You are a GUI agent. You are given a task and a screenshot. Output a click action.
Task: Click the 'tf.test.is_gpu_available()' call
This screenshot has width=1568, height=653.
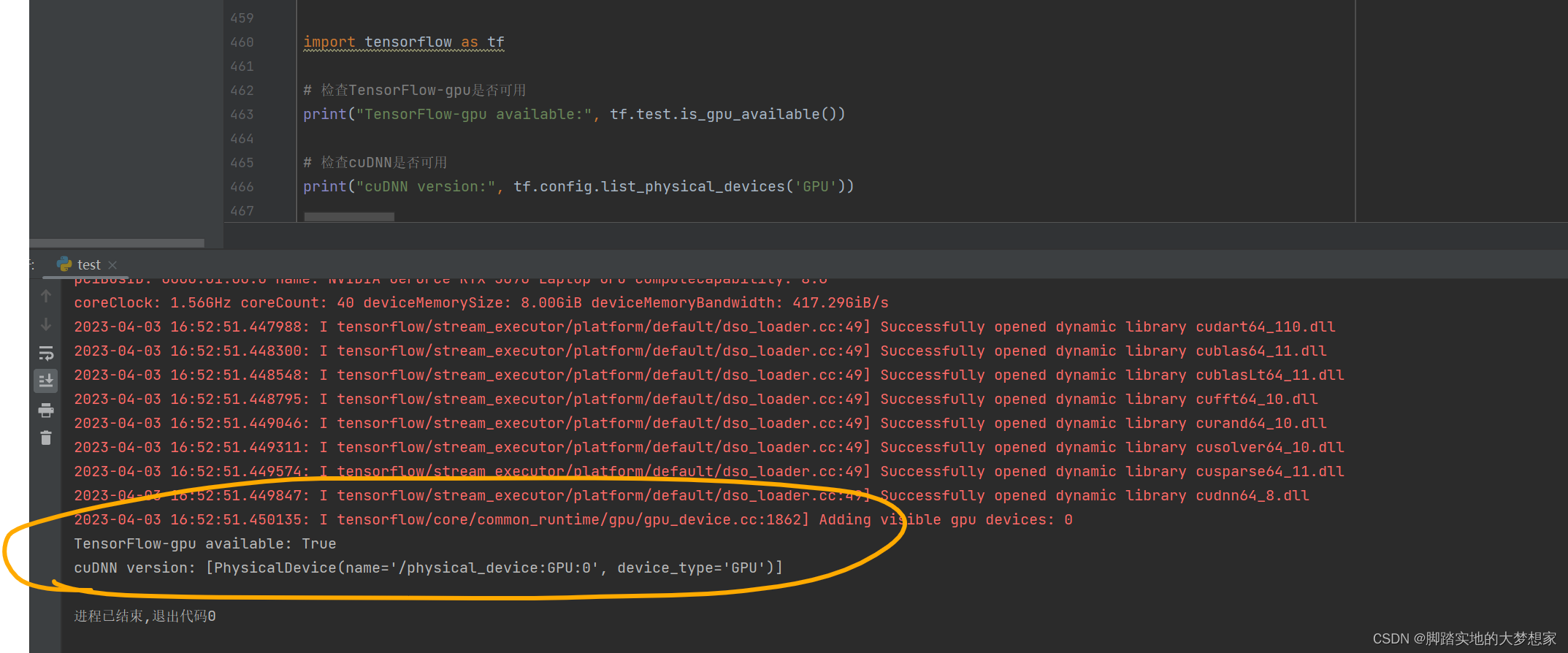pos(727,115)
